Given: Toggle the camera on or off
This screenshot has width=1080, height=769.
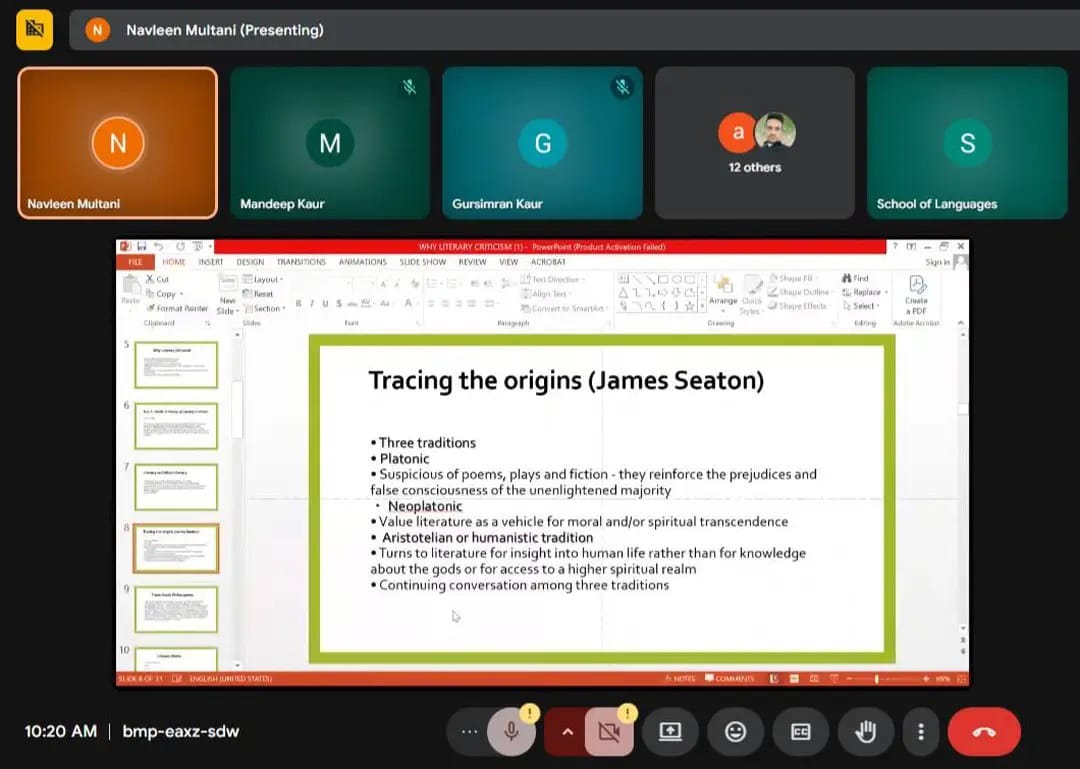Looking at the screenshot, I should (608, 732).
